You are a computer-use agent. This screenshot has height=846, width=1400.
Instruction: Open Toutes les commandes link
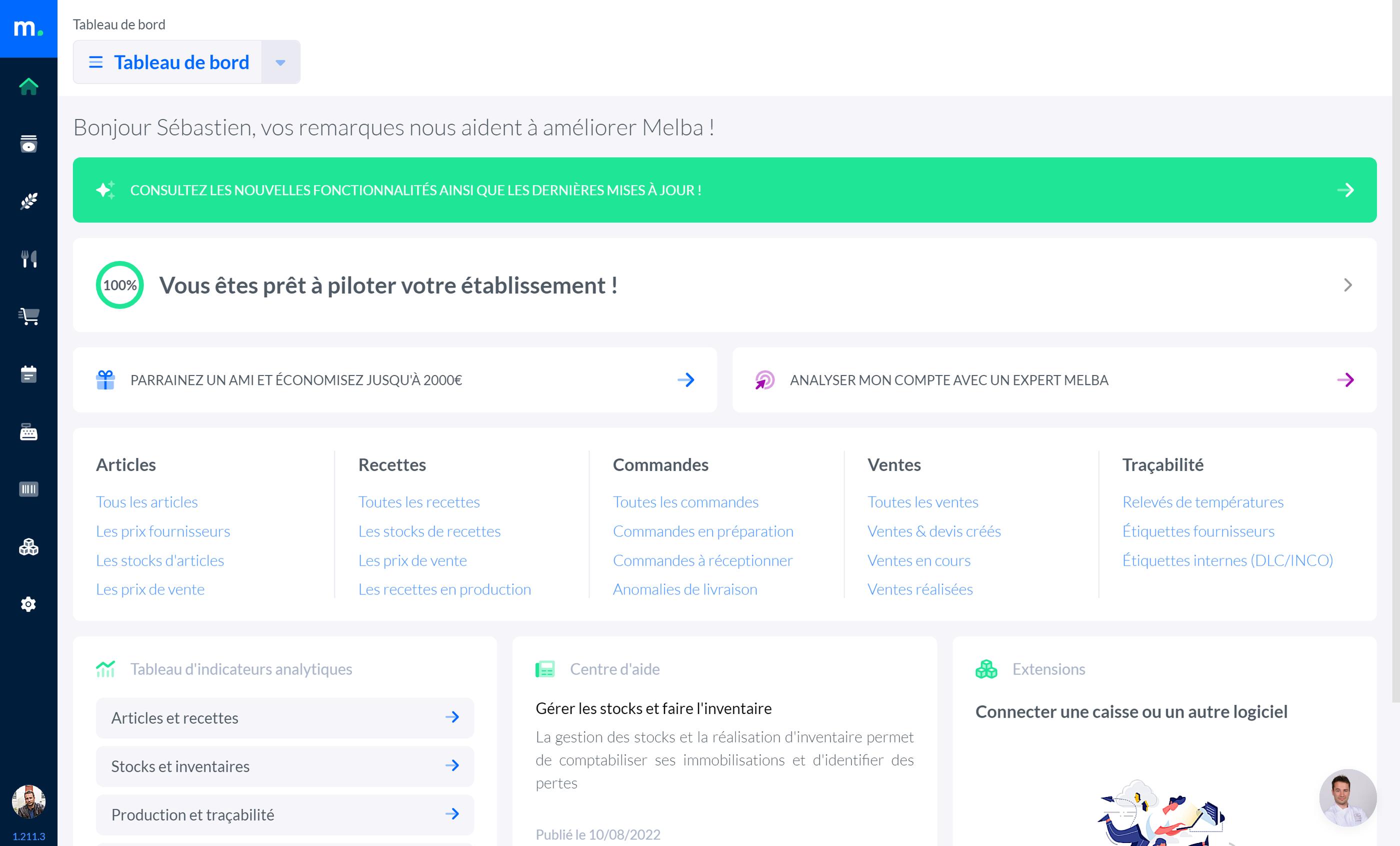click(685, 501)
